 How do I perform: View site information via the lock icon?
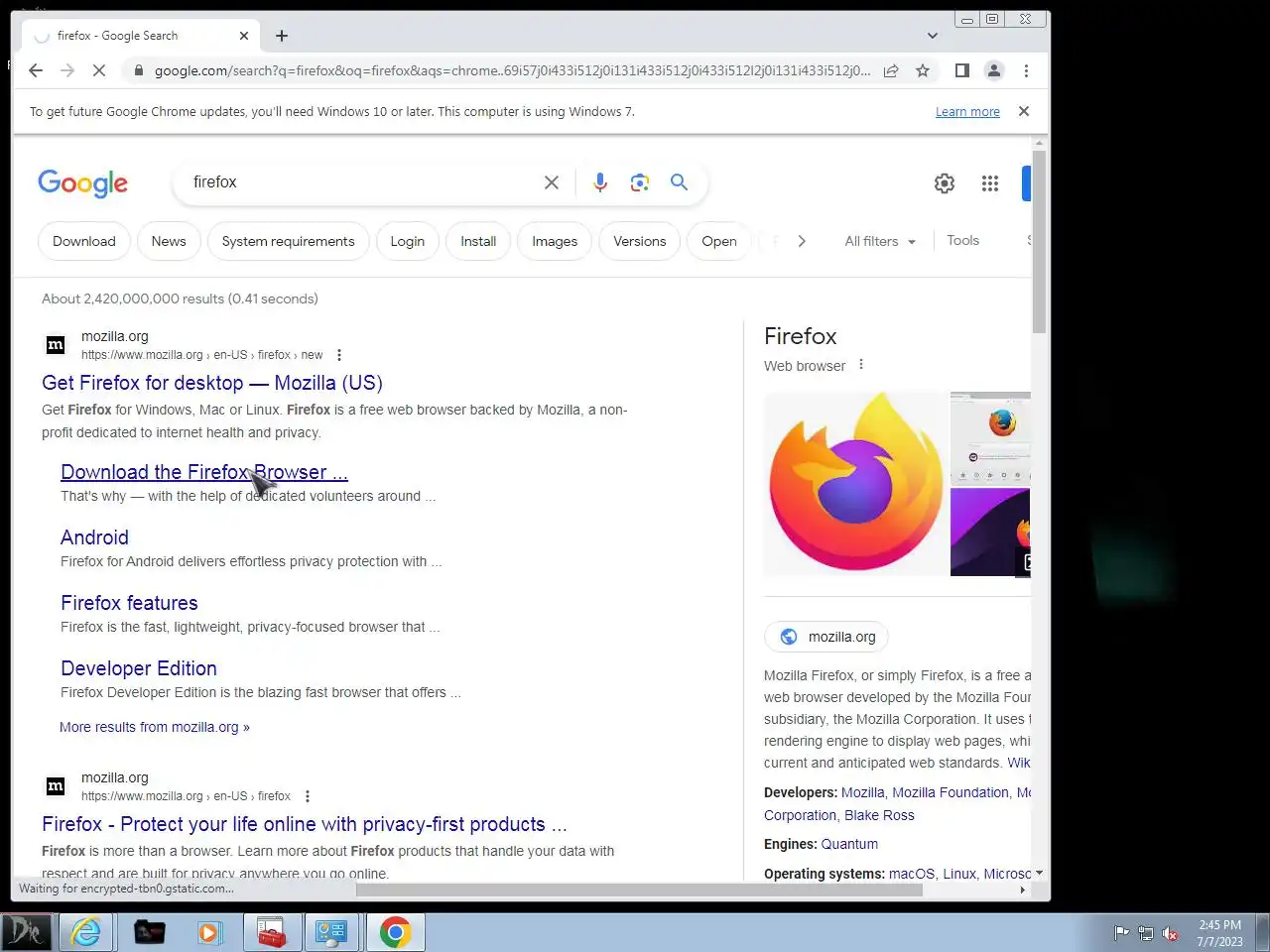coord(138,70)
